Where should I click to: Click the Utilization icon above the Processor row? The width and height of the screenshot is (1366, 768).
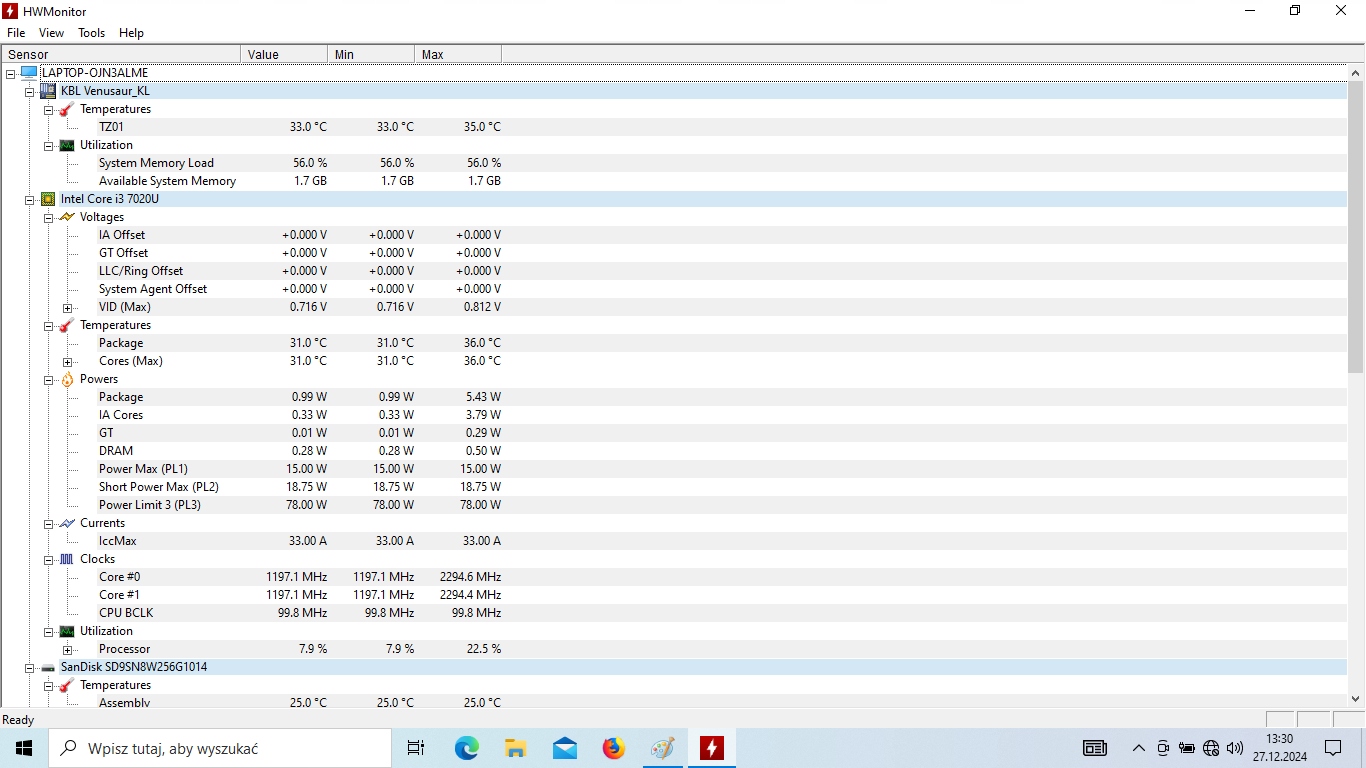tap(67, 631)
